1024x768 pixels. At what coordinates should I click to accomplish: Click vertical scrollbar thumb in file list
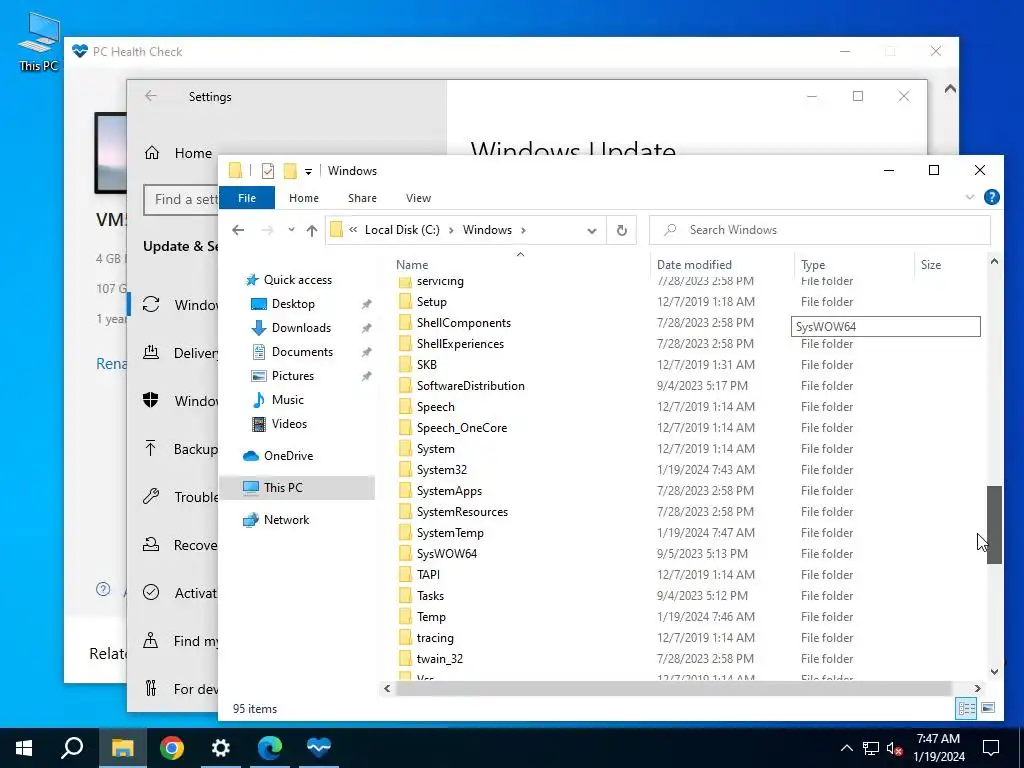[993, 525]
